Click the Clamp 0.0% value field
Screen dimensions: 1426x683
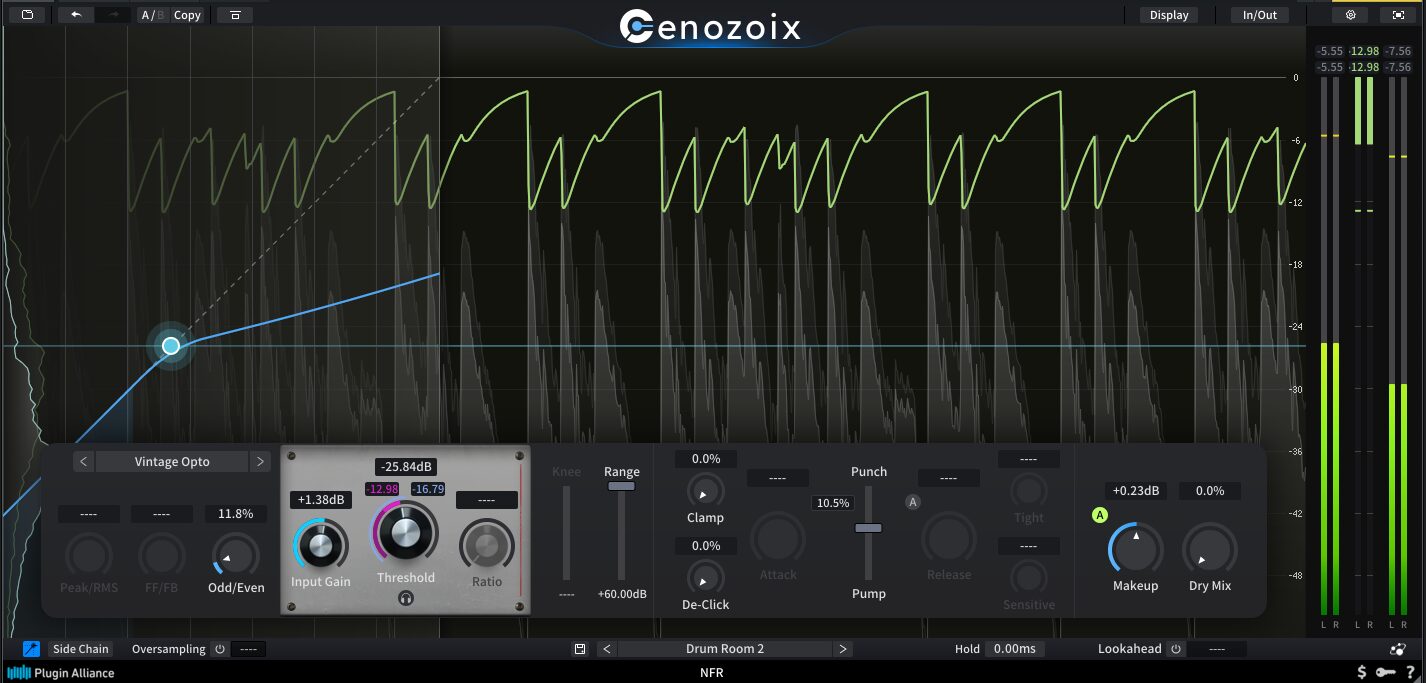click(706, 459)
